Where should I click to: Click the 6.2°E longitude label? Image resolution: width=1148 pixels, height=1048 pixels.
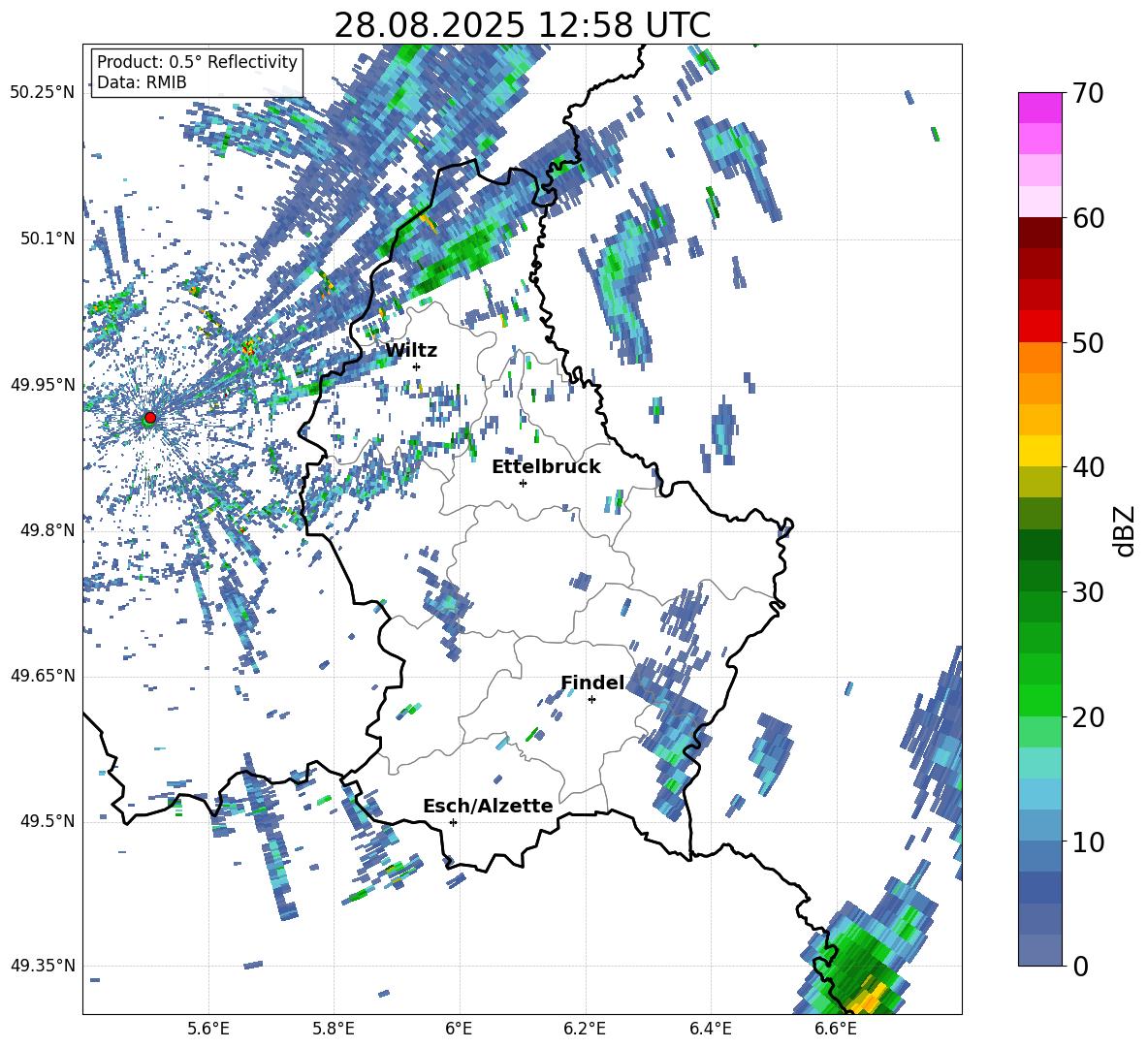click(585, 1029)
